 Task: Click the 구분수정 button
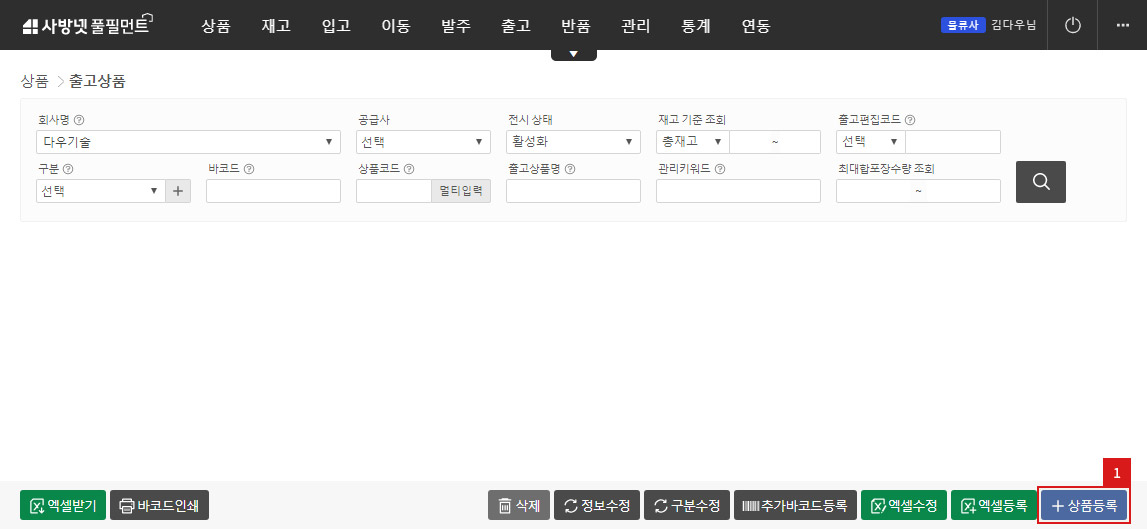(687, 505)
